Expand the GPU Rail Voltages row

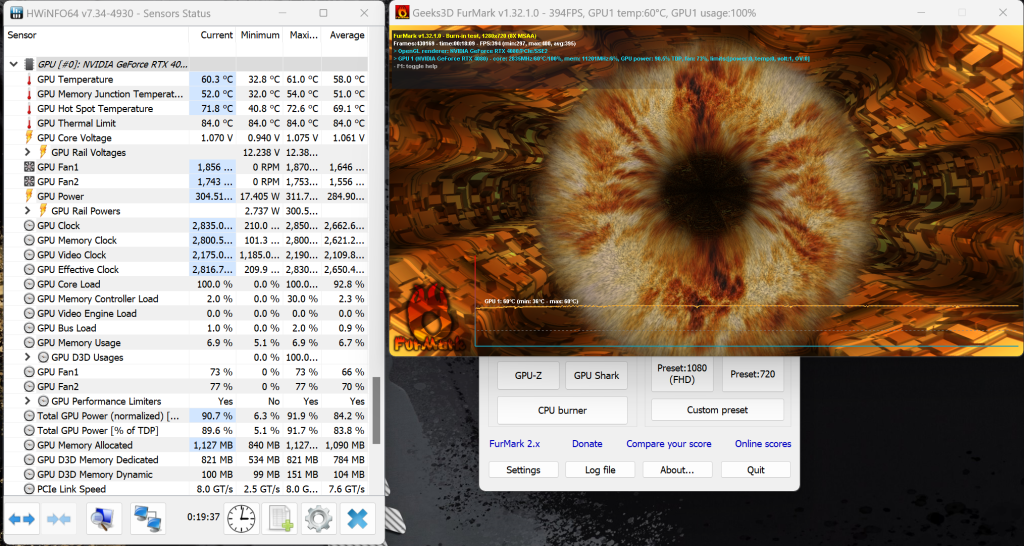(x=27, y=152)
